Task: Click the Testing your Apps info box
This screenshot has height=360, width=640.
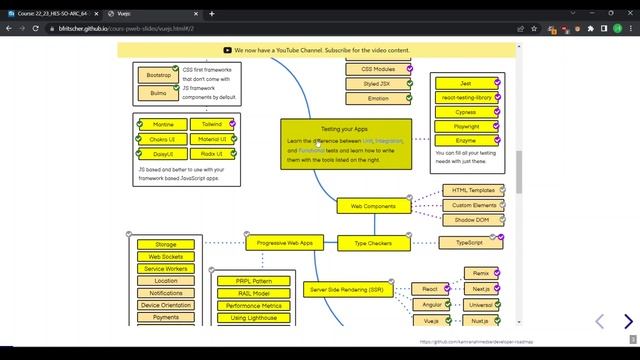Action: (346, 144)
